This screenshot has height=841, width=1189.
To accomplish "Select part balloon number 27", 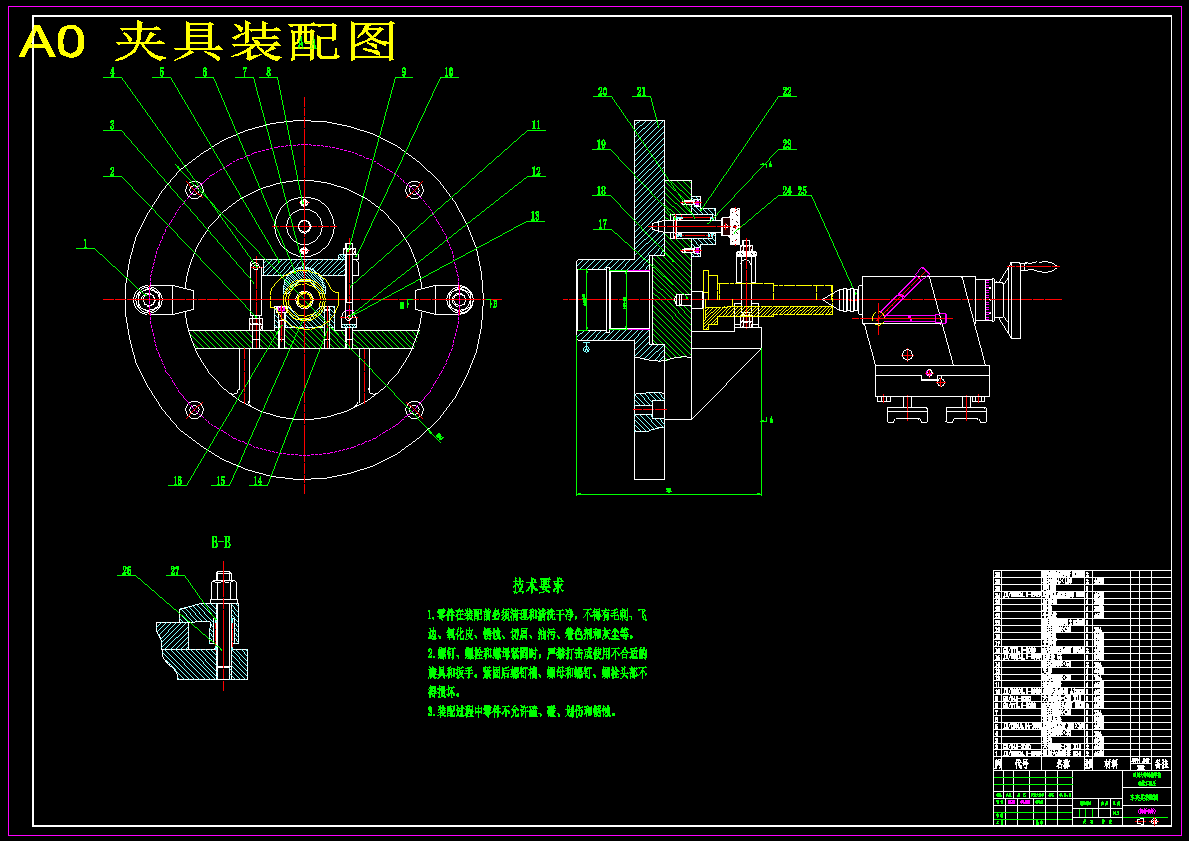I will tap(175, 571).
